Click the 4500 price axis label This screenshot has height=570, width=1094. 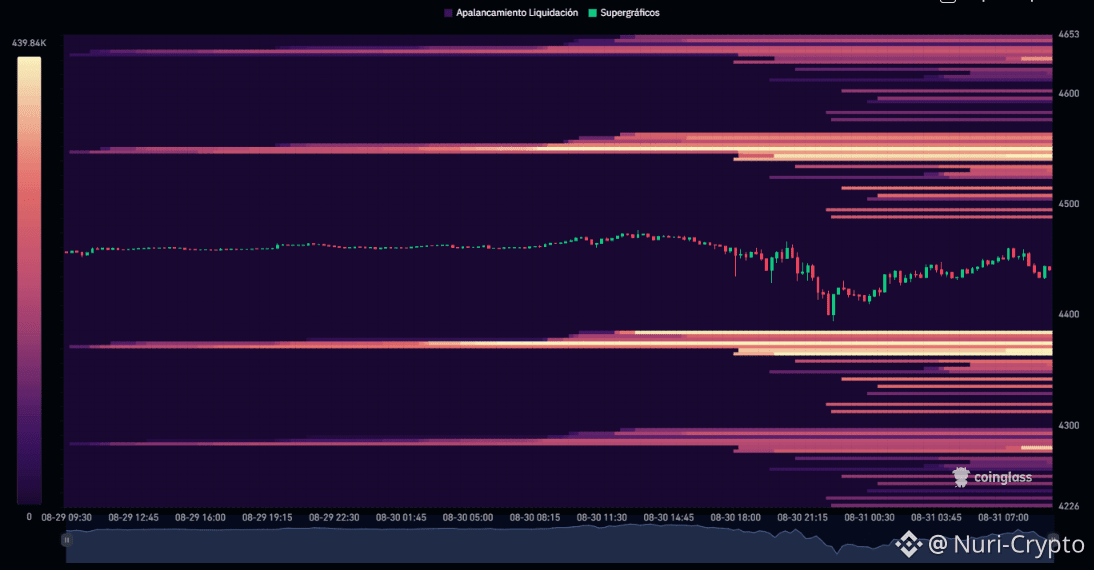point(1068,204)
